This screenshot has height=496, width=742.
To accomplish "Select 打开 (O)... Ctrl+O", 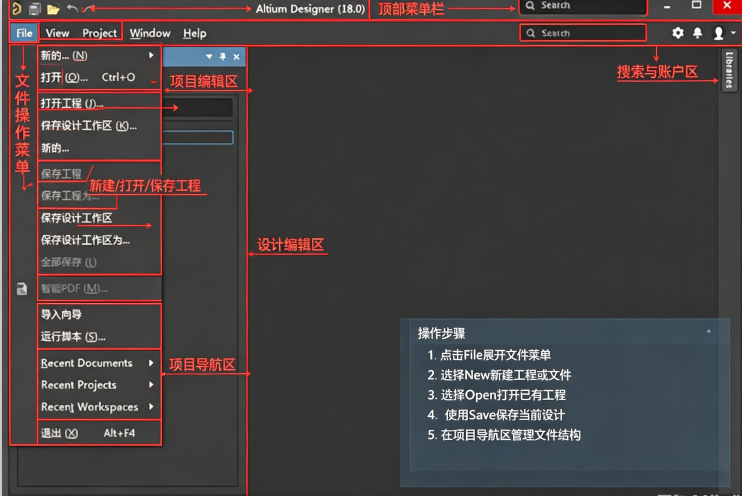I will pos(98,77).
